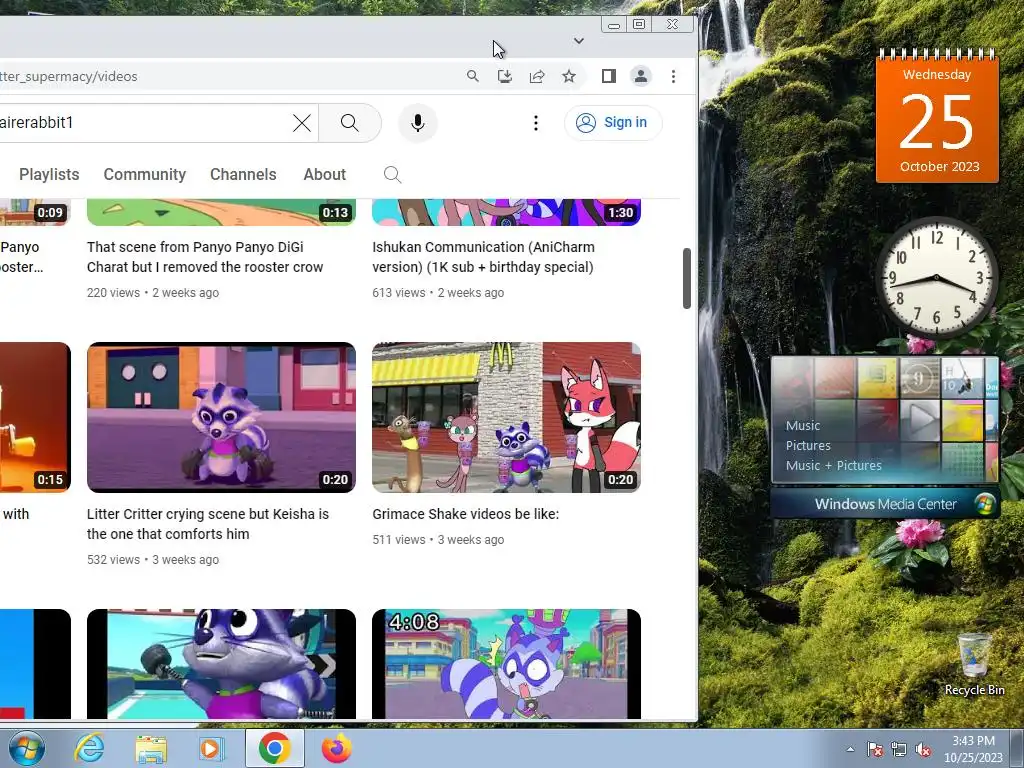Click the share page icon in Chrome

[x=537, y=76]
